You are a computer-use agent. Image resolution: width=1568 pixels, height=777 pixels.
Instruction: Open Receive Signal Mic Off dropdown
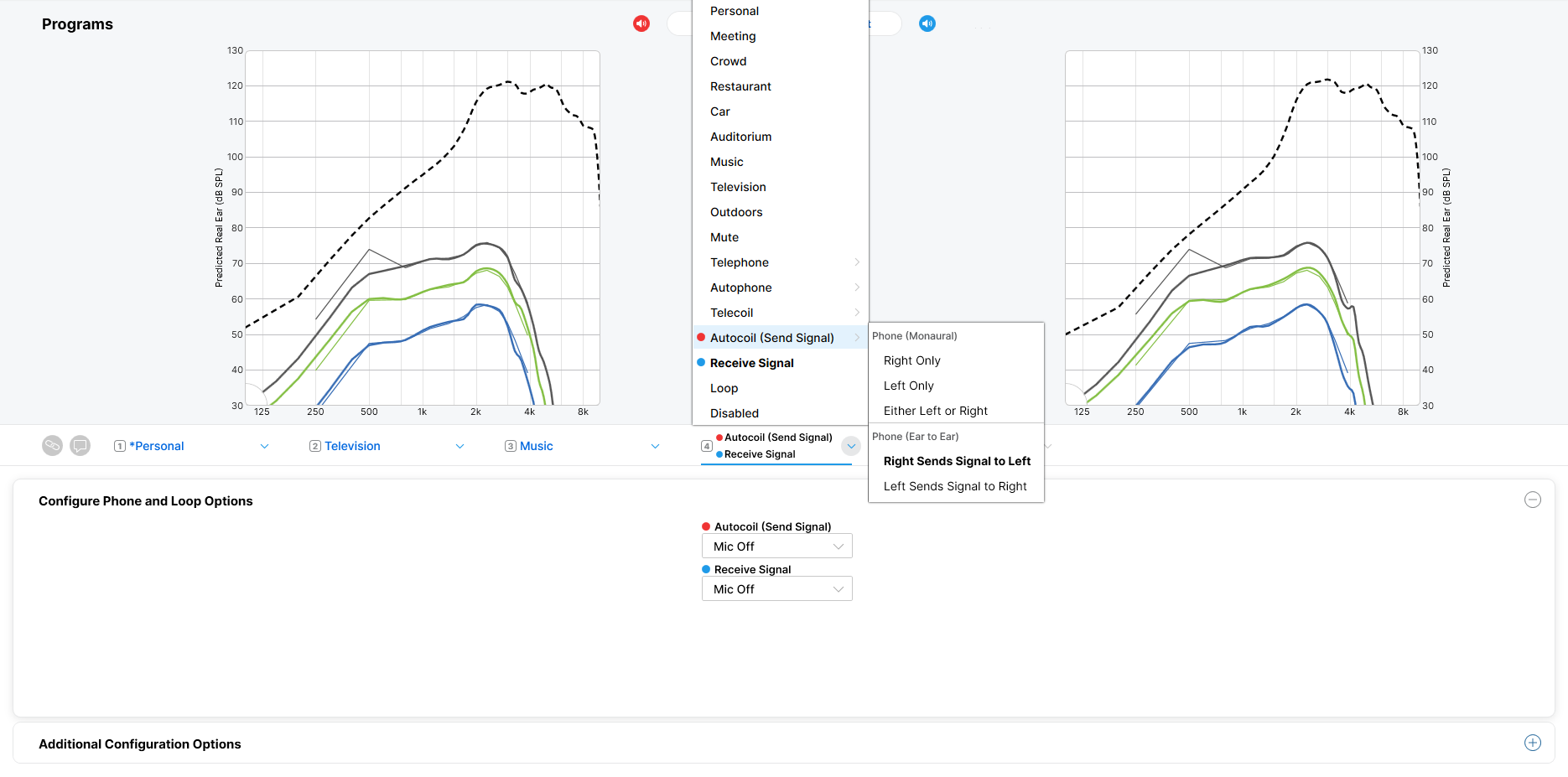[x=777, y=589]
